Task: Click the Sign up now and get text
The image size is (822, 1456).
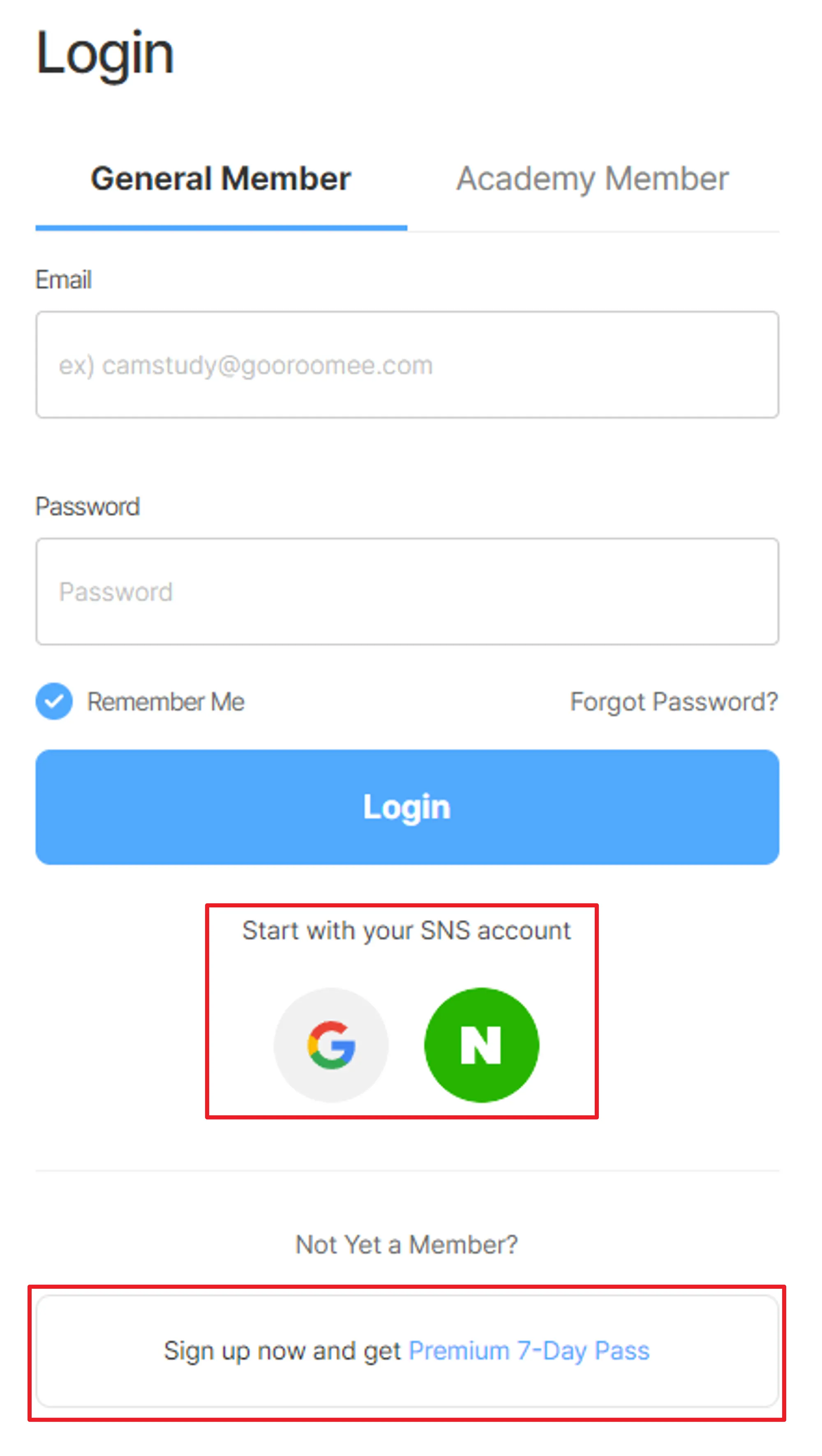Action: tap(282, 1351)
